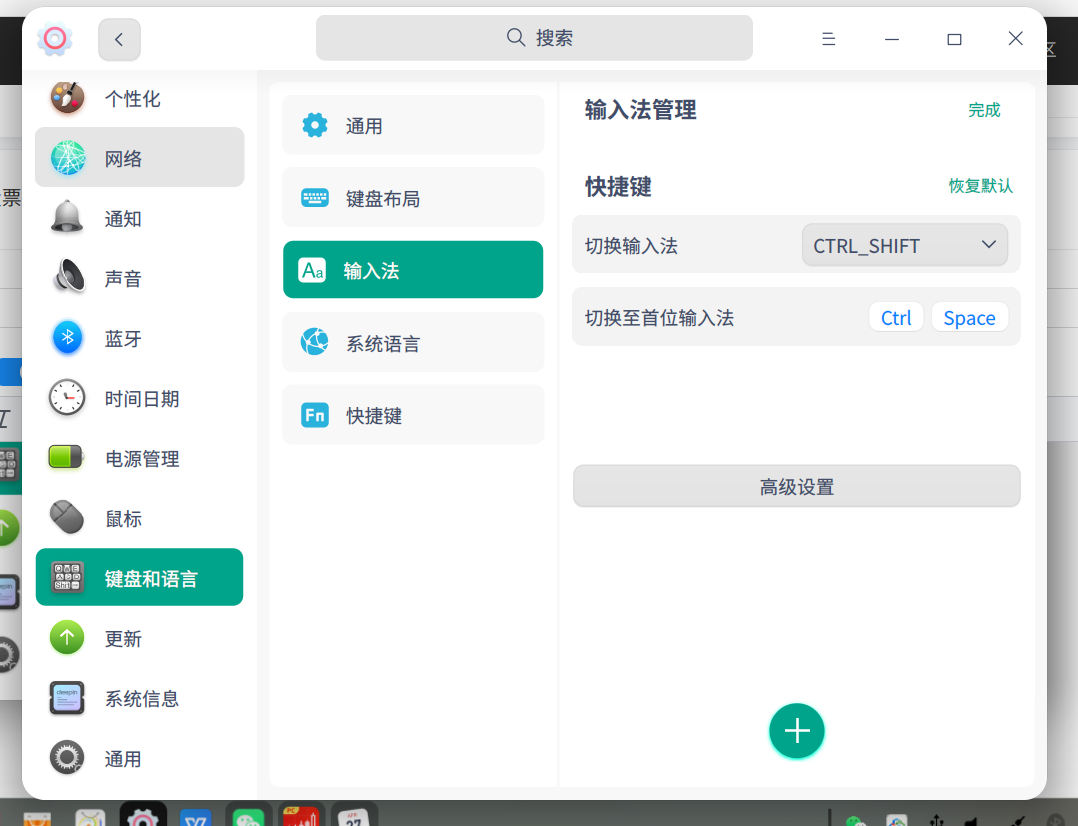Open 系统语言 system language page

pos(412,343)
